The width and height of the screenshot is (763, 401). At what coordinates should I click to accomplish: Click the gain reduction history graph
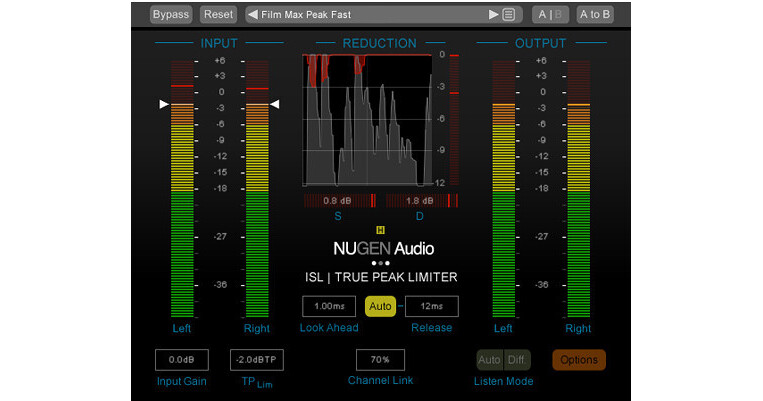click(x=367, y=120)
